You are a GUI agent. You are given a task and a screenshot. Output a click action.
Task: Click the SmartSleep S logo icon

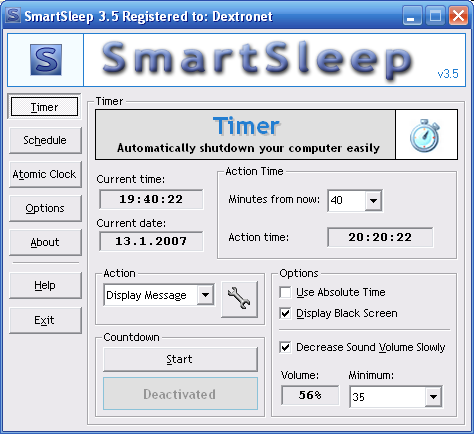tap(46, 60)
